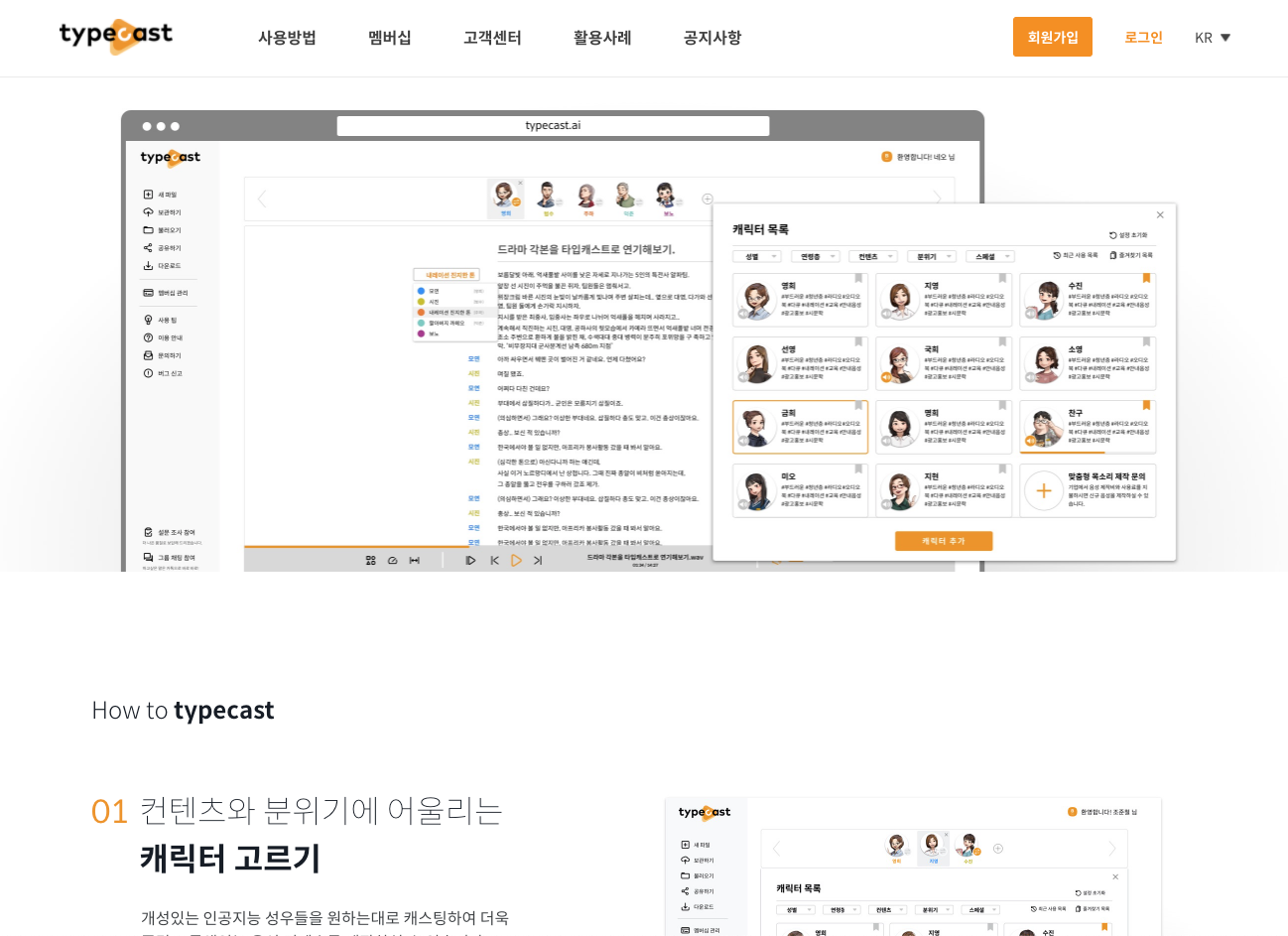
Task: Click the orange preview progress bar under the 찬구 card
Action: click(1062, 453)
